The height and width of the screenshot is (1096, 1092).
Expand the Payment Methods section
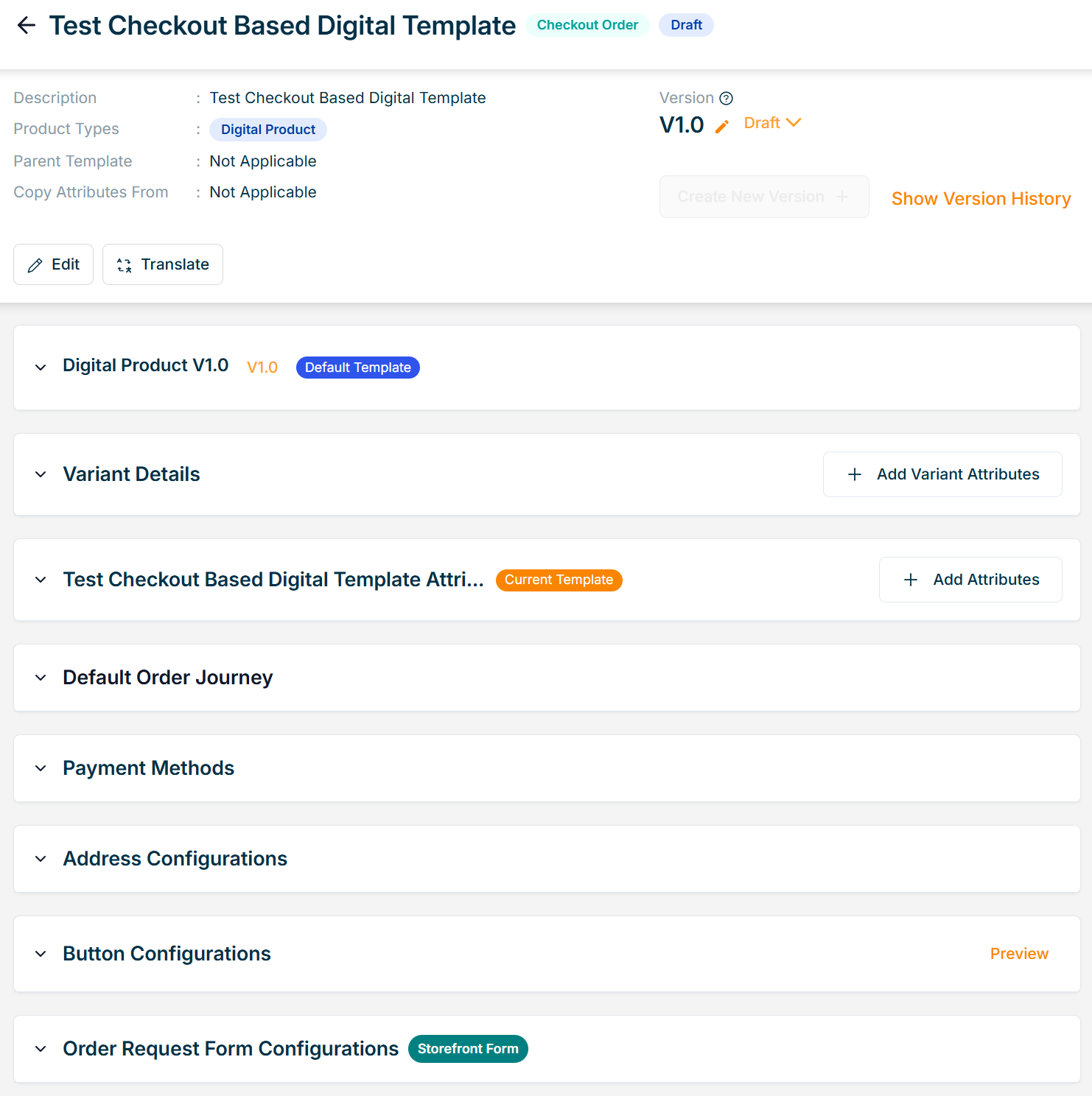tap(41, 768)
